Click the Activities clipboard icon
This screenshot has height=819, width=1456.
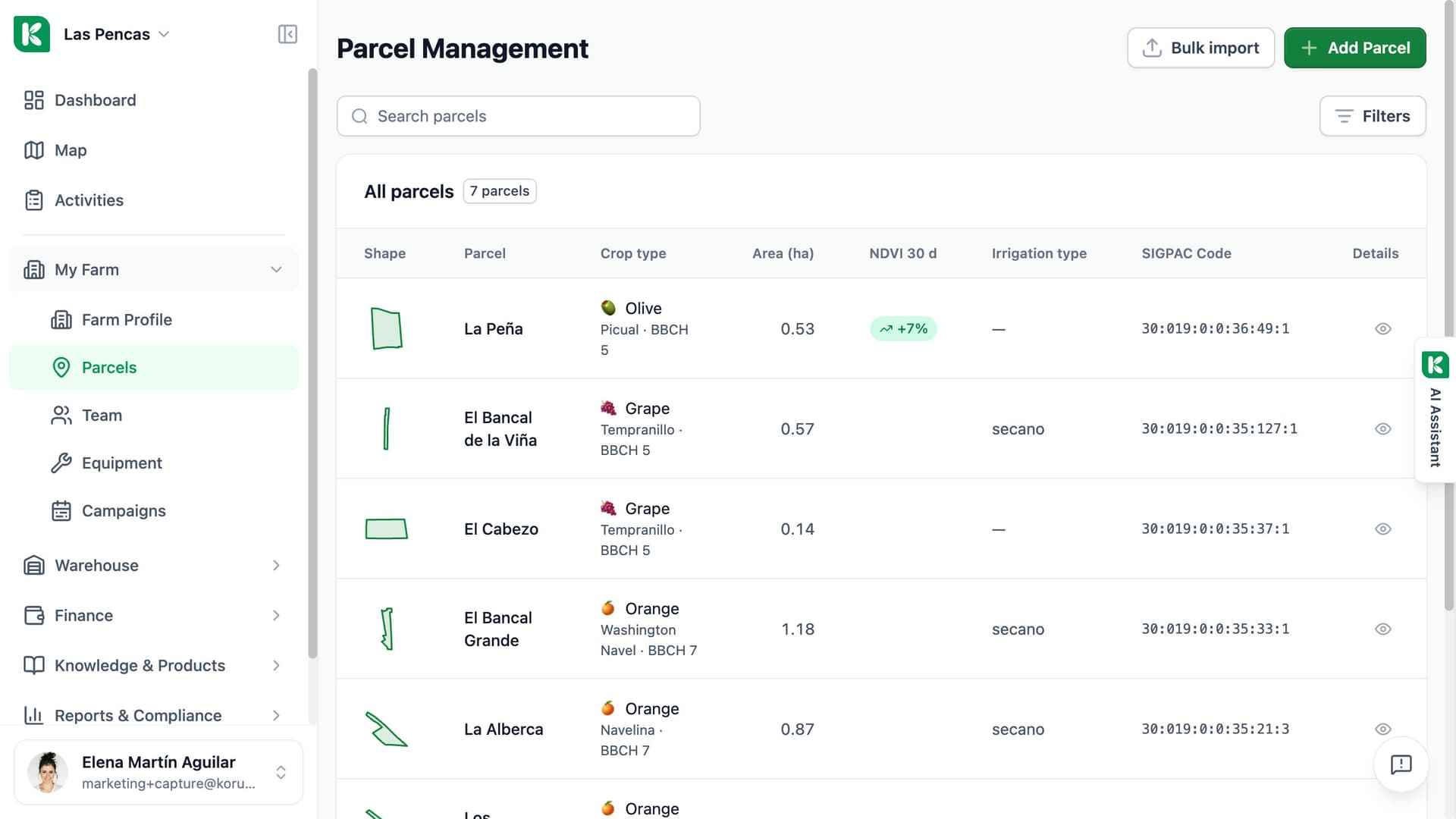[x=34, y=200]
